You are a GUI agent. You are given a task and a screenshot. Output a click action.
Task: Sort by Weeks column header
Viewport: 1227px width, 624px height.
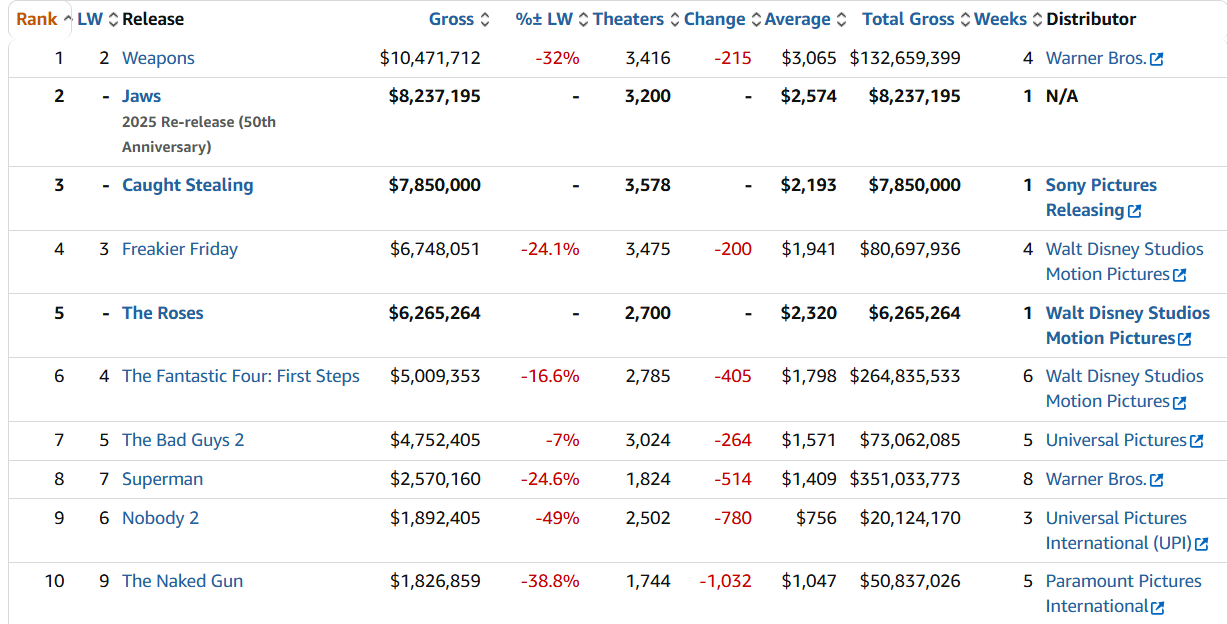1000,19
